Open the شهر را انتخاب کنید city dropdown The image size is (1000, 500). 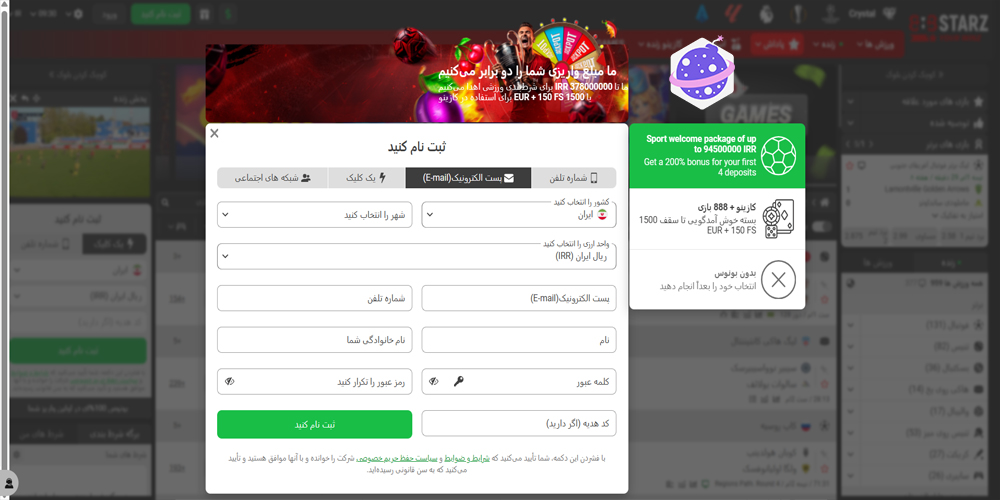click(x=314, y=215)
